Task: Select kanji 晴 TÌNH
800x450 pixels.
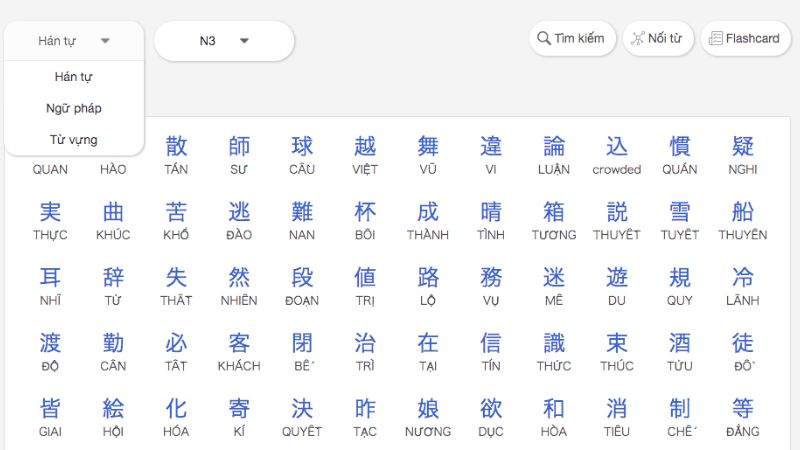Action: [491, 221]
